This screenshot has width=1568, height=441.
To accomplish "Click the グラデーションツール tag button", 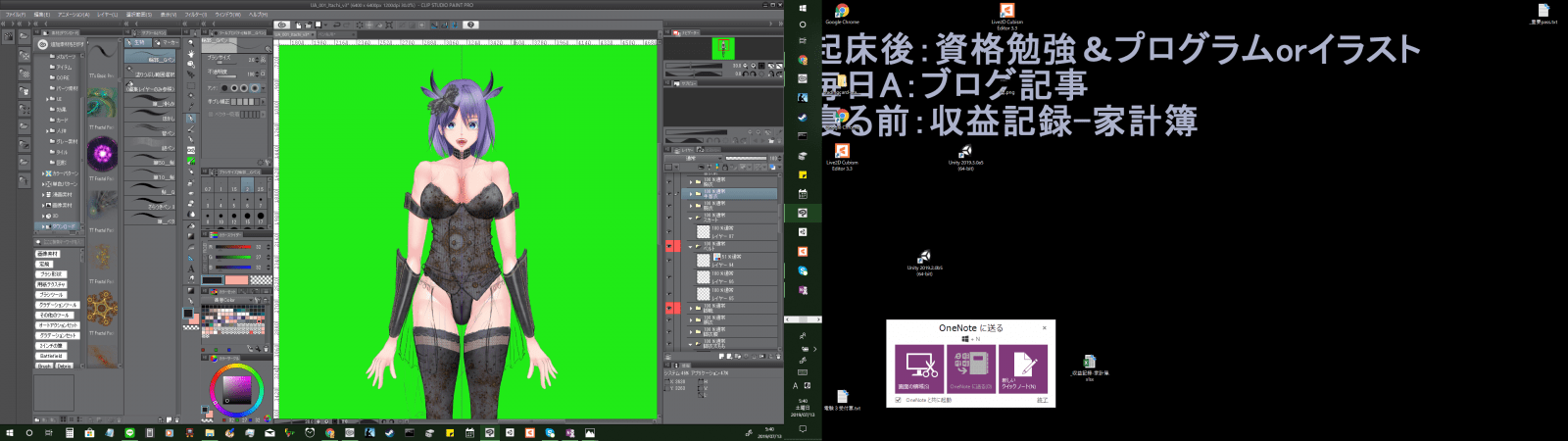I will [56, 305].
